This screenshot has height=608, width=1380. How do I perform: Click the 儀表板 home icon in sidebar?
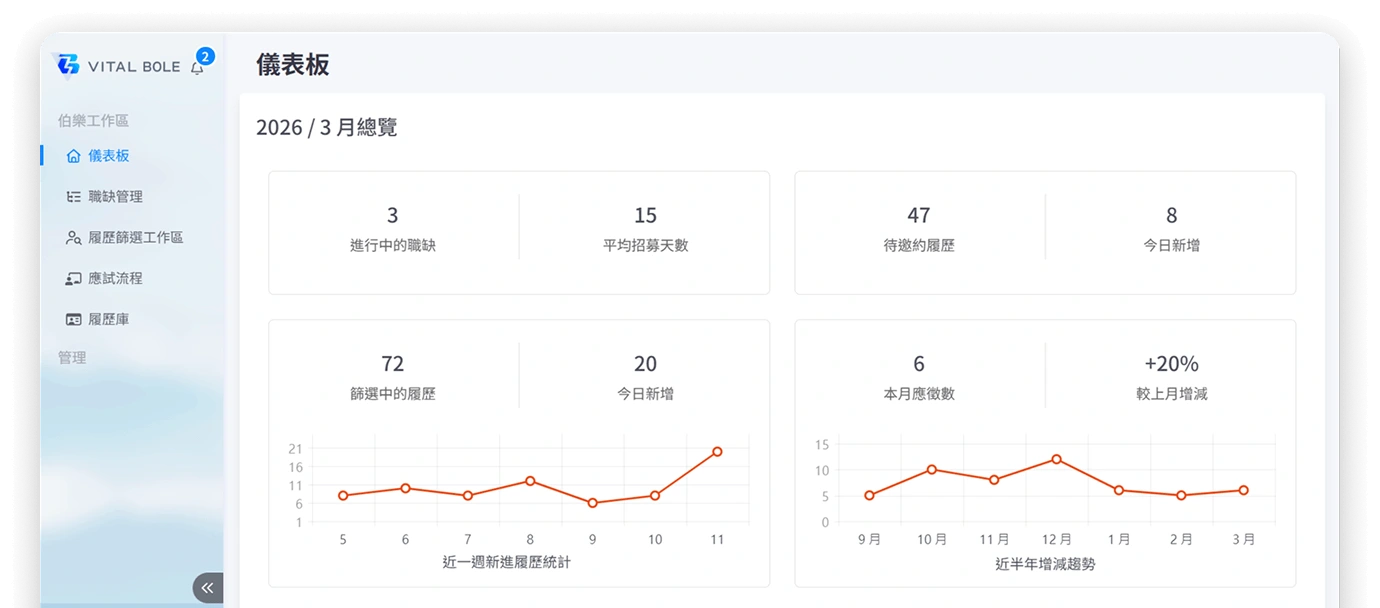pyautogui.click(x=73, y=156)
